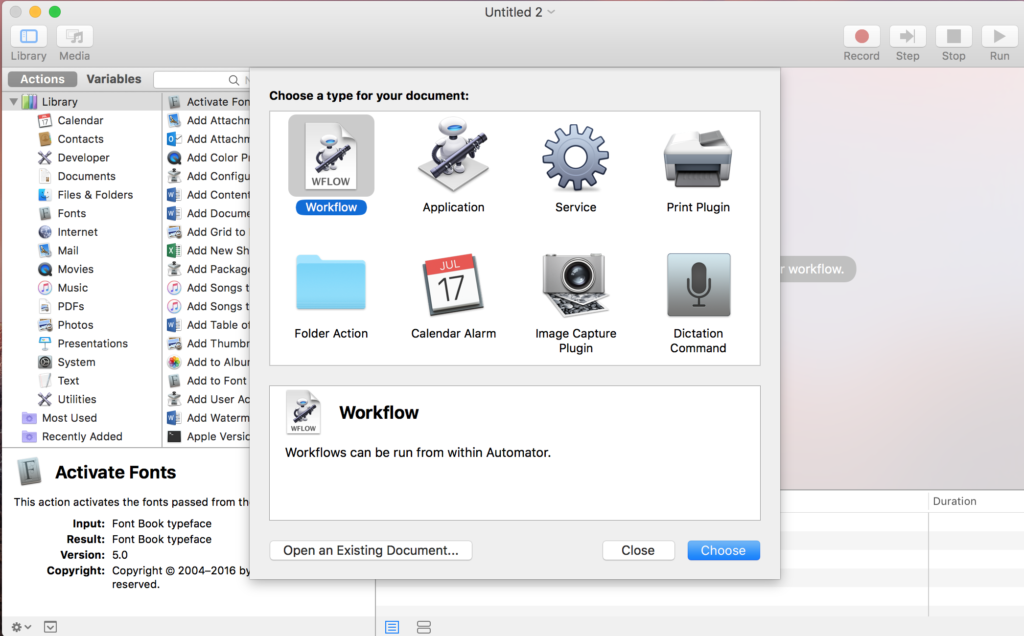Click Open an Existing Document

point(370,550)
